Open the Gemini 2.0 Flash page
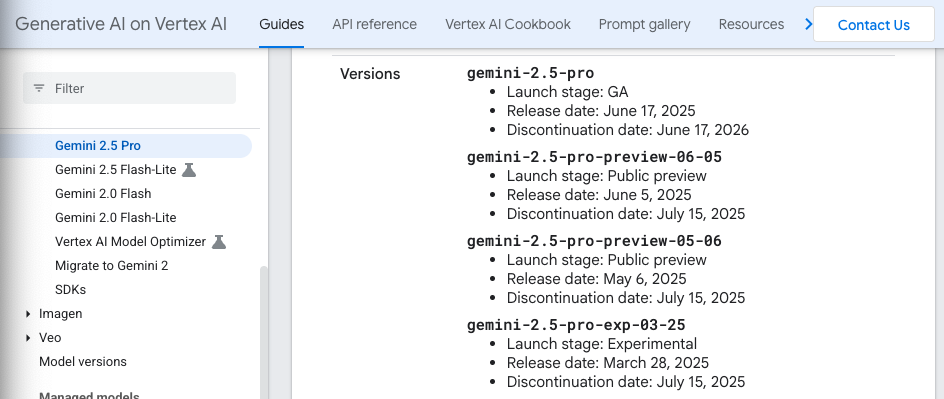This screenshot has height=399, width=944. click(103, 194)
